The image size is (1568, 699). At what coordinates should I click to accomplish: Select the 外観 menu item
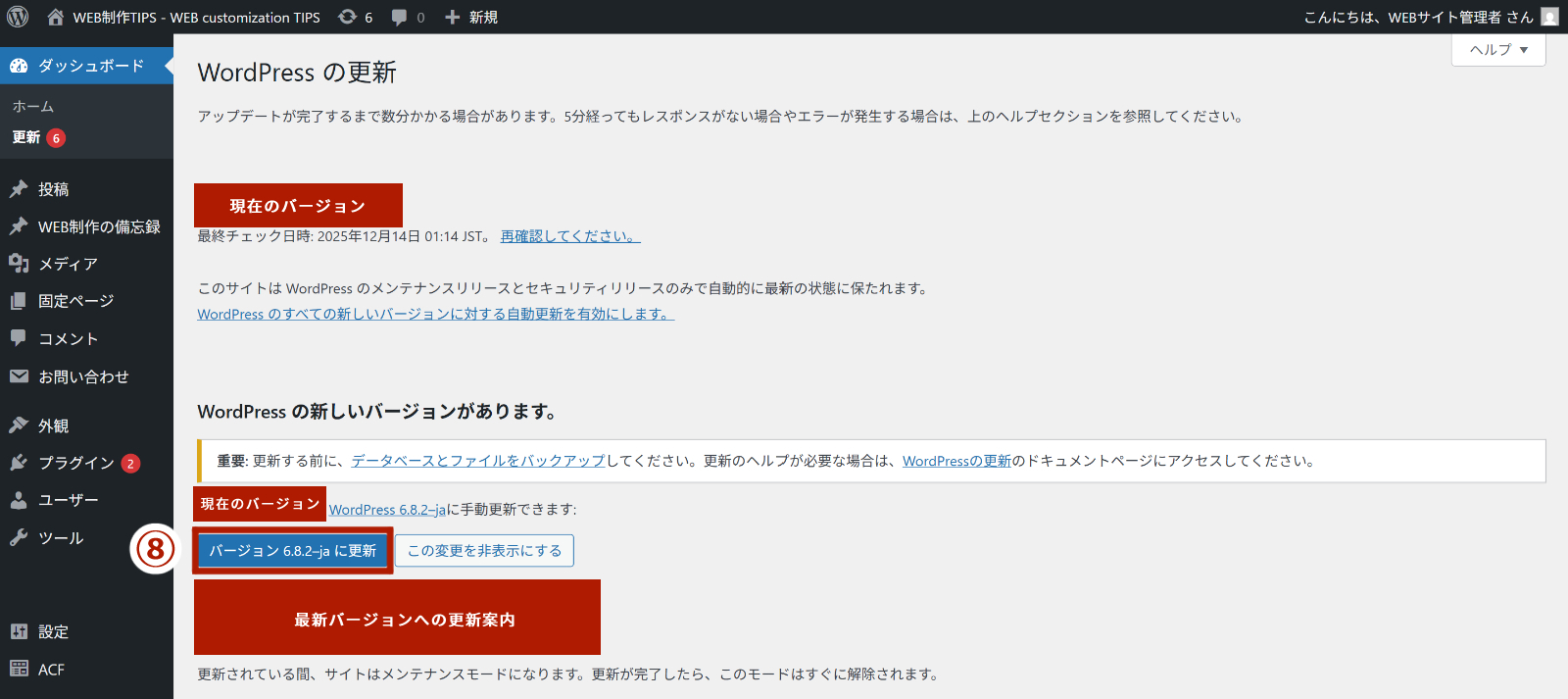point(53,425)
